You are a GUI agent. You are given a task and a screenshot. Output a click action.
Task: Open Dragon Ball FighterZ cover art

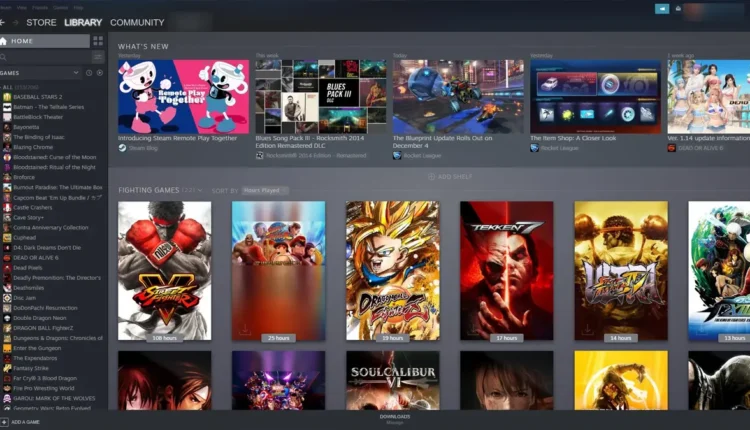393,271
